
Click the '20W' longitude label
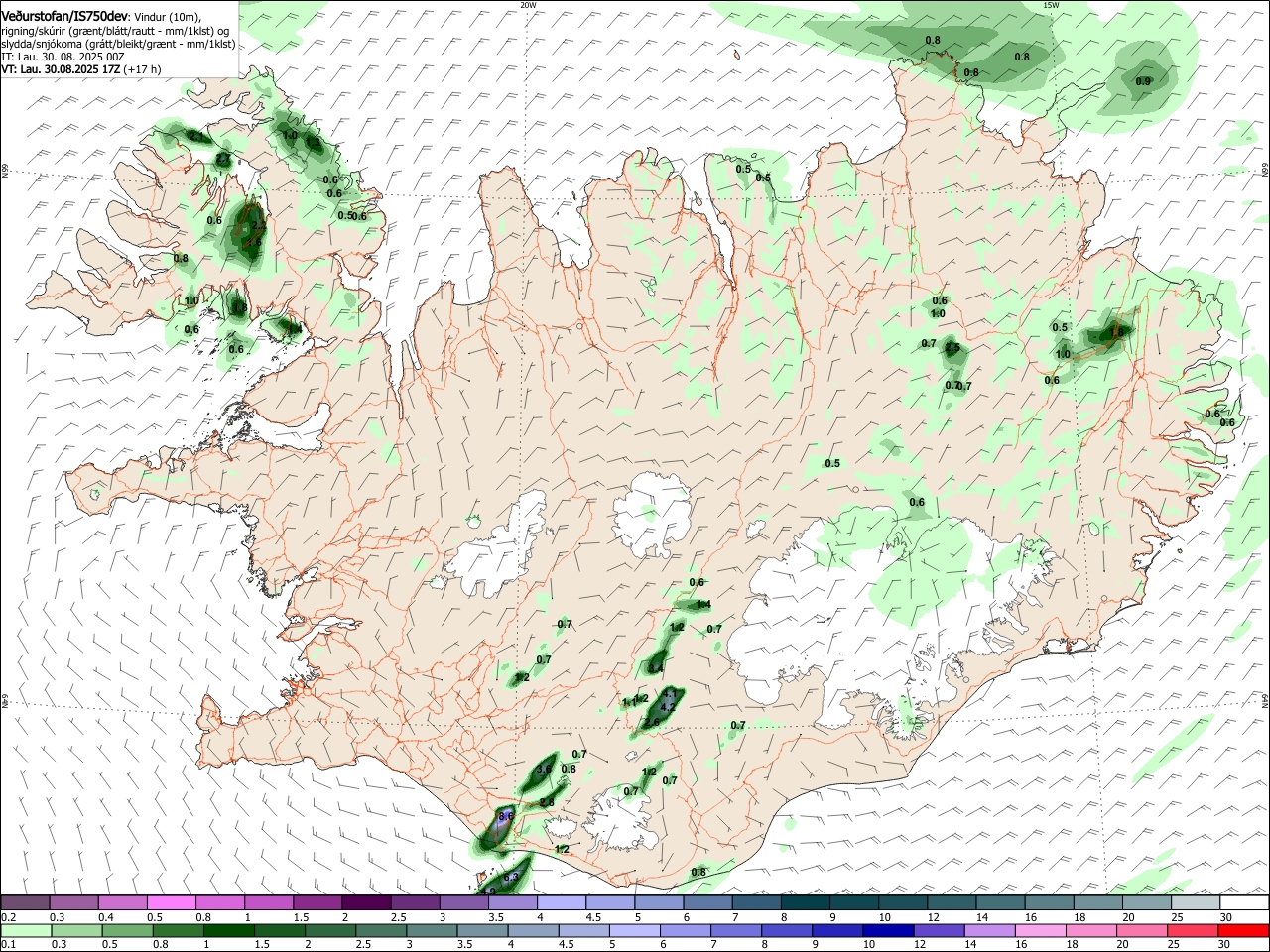528,5
